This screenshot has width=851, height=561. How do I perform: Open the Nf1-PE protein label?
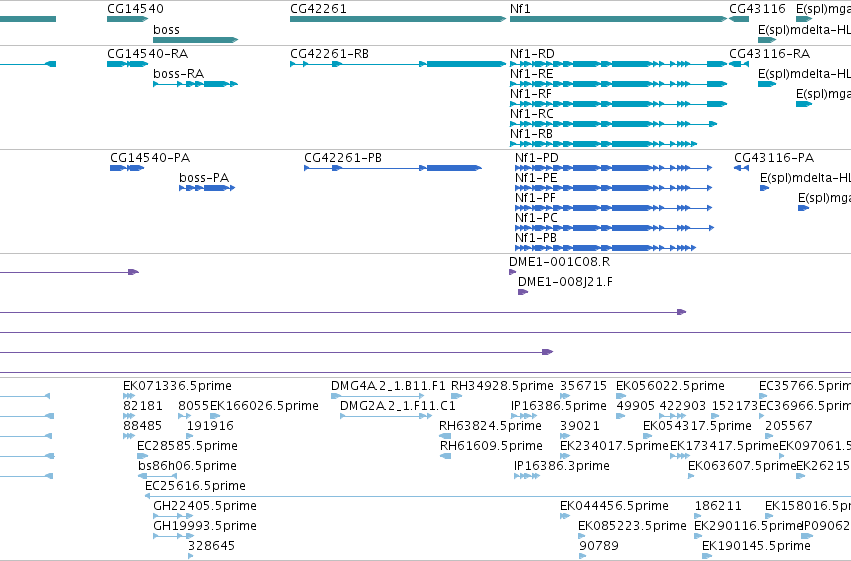pyautogui.click(x=536, y=178)
